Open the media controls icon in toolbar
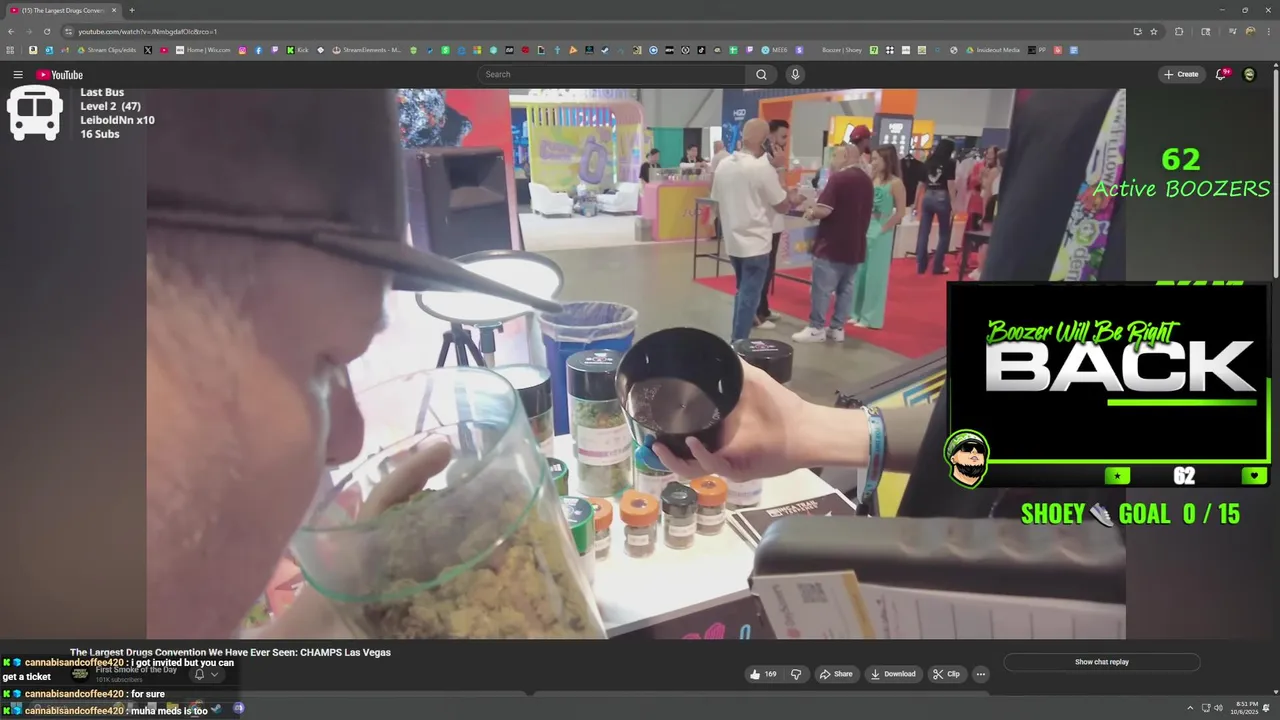This screenshot has width=1280, height=720. click(1232, 31)
